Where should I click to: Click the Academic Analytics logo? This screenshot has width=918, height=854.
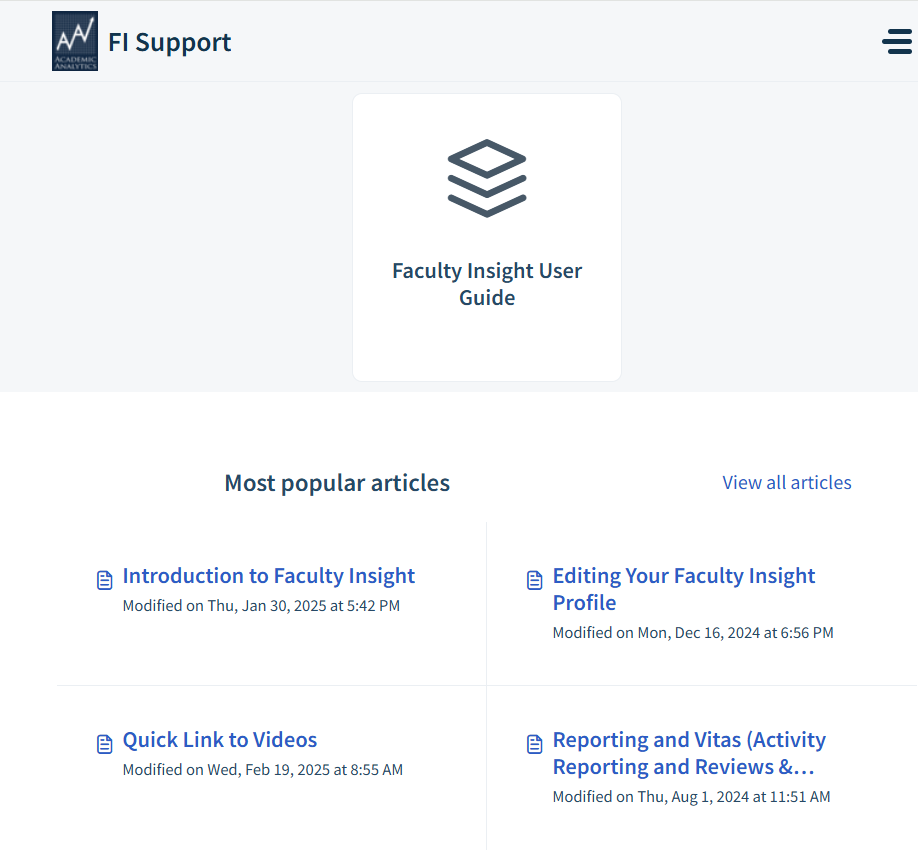(x=75, y=41)
